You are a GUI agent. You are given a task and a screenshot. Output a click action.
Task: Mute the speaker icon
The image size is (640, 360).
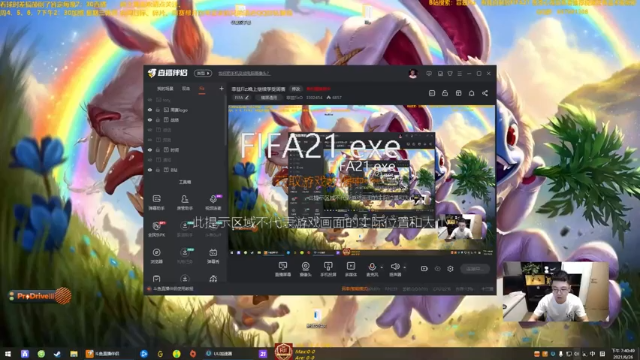click(x=395, y=267)
